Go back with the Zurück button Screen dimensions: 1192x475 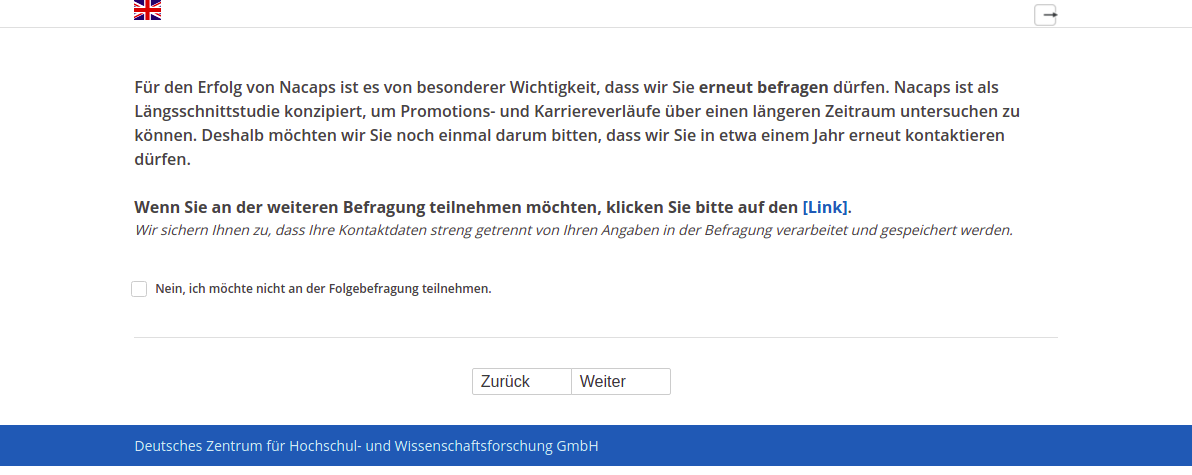pyautogui.click(x=522, y=382)
